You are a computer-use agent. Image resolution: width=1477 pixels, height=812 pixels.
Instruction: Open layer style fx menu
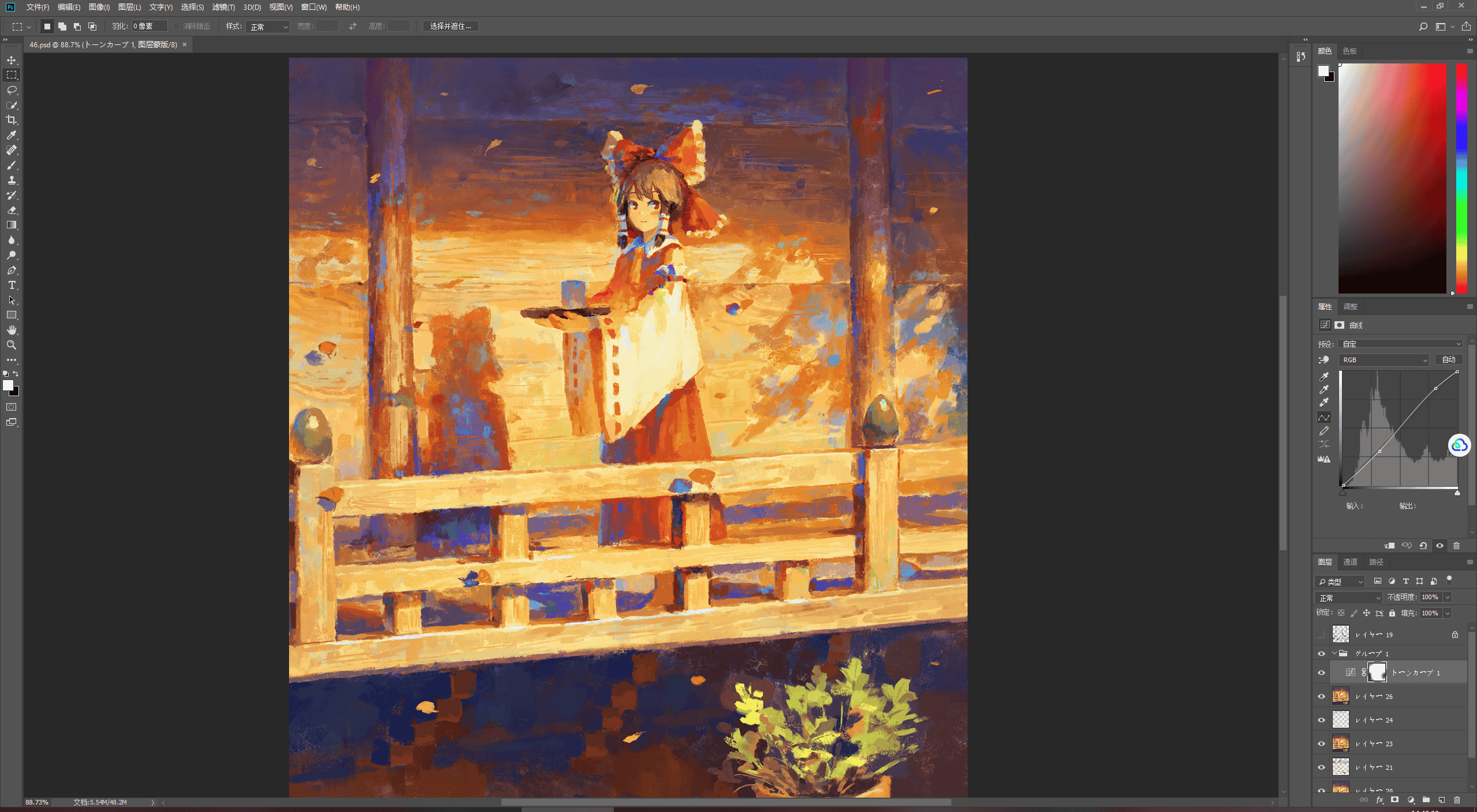(x=1379, y=800)
